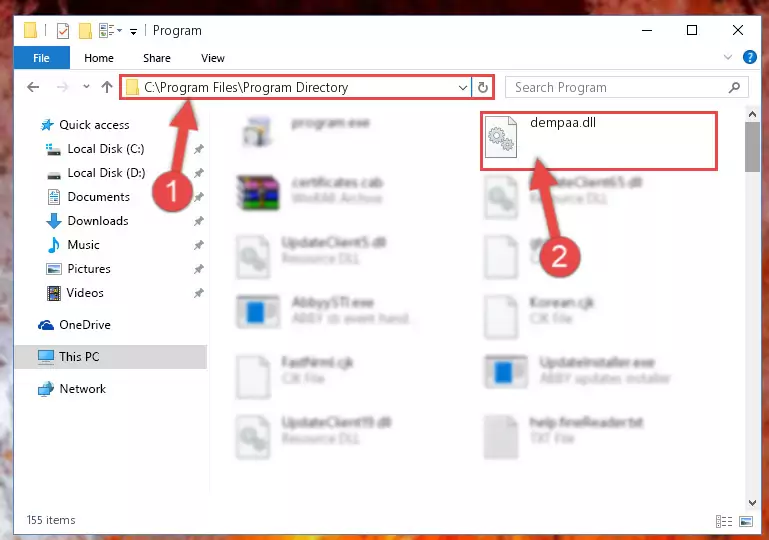Select the blurred Korean.cjk file
This screenshot has width=769, height=540.
[539, 316]
